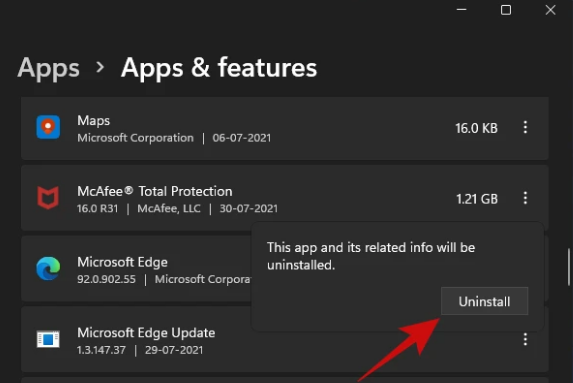Click the Uninstall button in the popup
The height and width of the screenshot is (383, 573).
click(x=484, y=301)
